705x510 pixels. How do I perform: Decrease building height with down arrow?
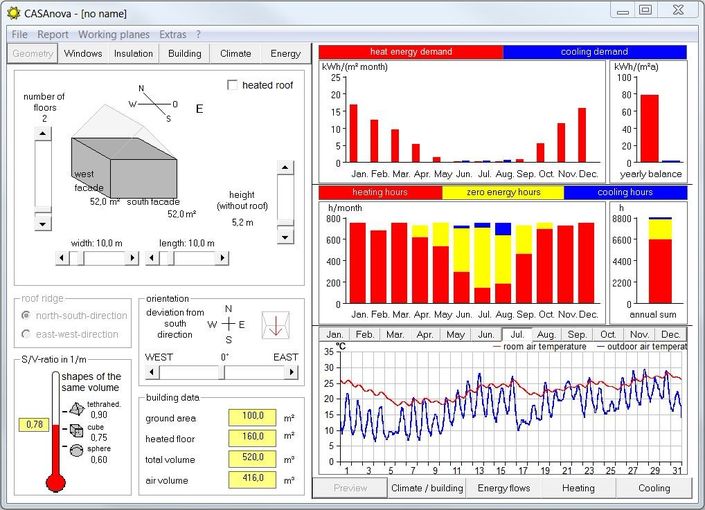tap(285, 237)
